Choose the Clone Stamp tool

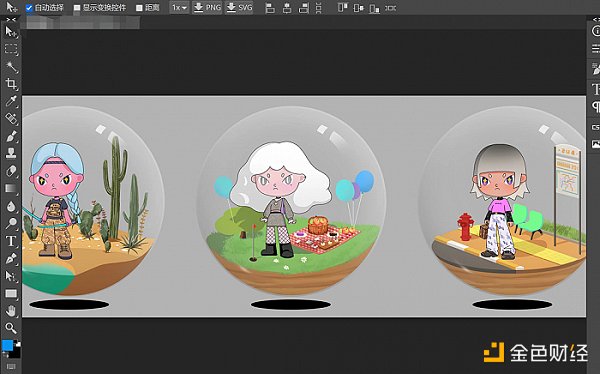[11, 153]
